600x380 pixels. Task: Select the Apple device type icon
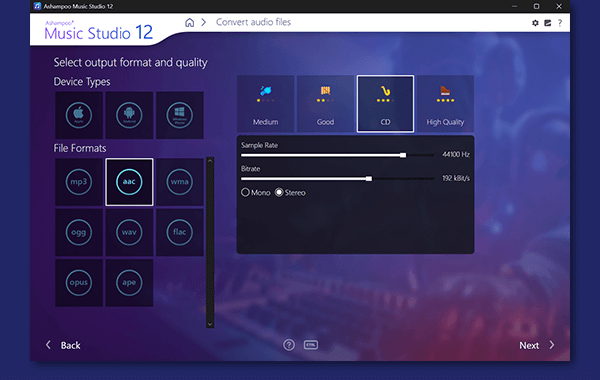point(79,115)
